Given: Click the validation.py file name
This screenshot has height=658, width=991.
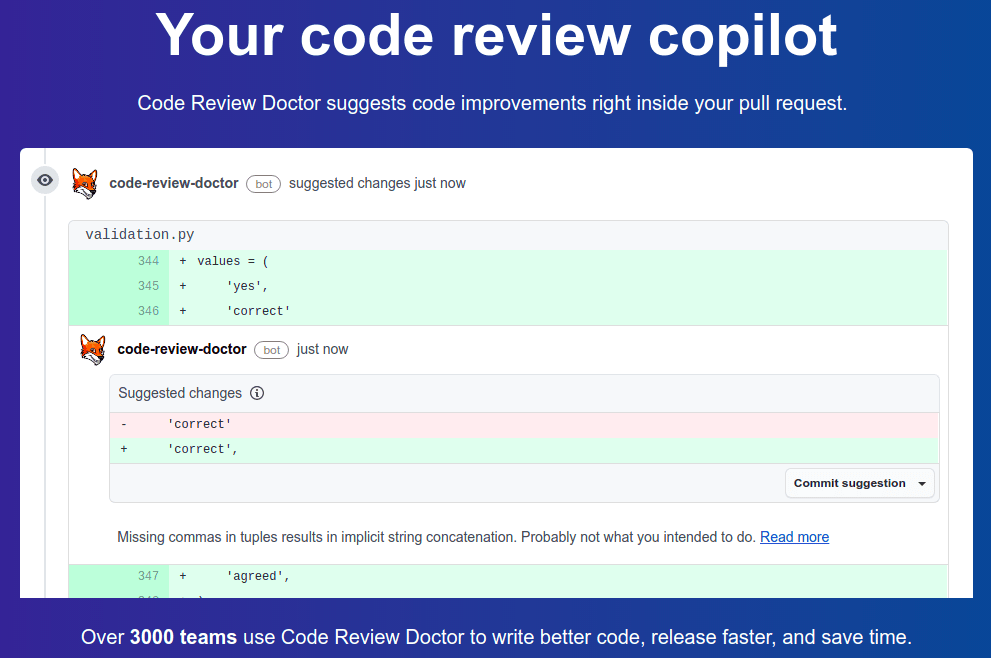Looking at the screenshot, I should (x=140, y=235).
